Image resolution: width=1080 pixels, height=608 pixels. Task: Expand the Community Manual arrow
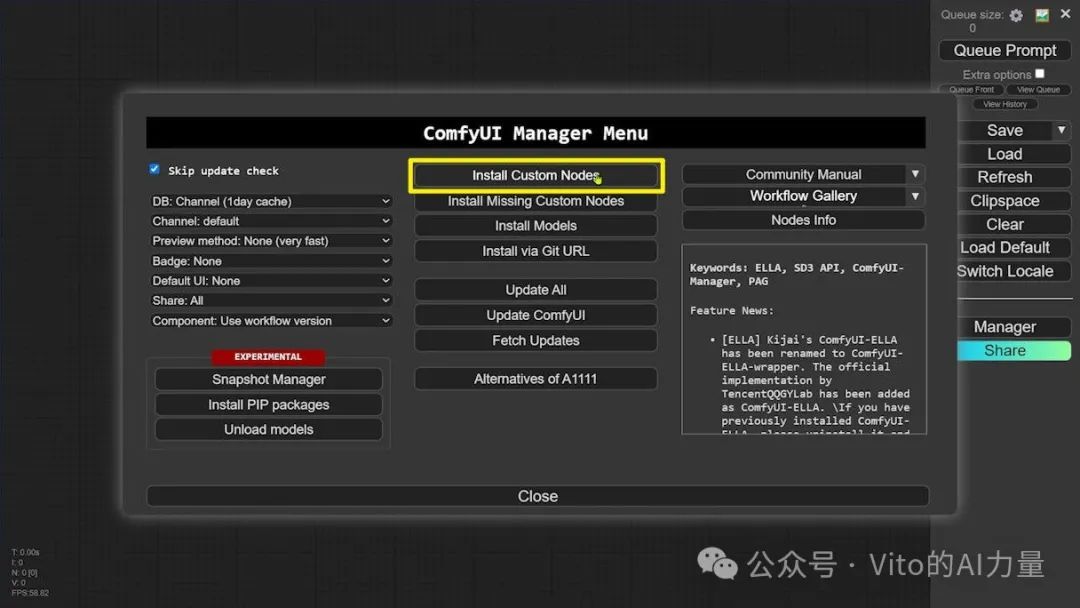click(915, 174)
